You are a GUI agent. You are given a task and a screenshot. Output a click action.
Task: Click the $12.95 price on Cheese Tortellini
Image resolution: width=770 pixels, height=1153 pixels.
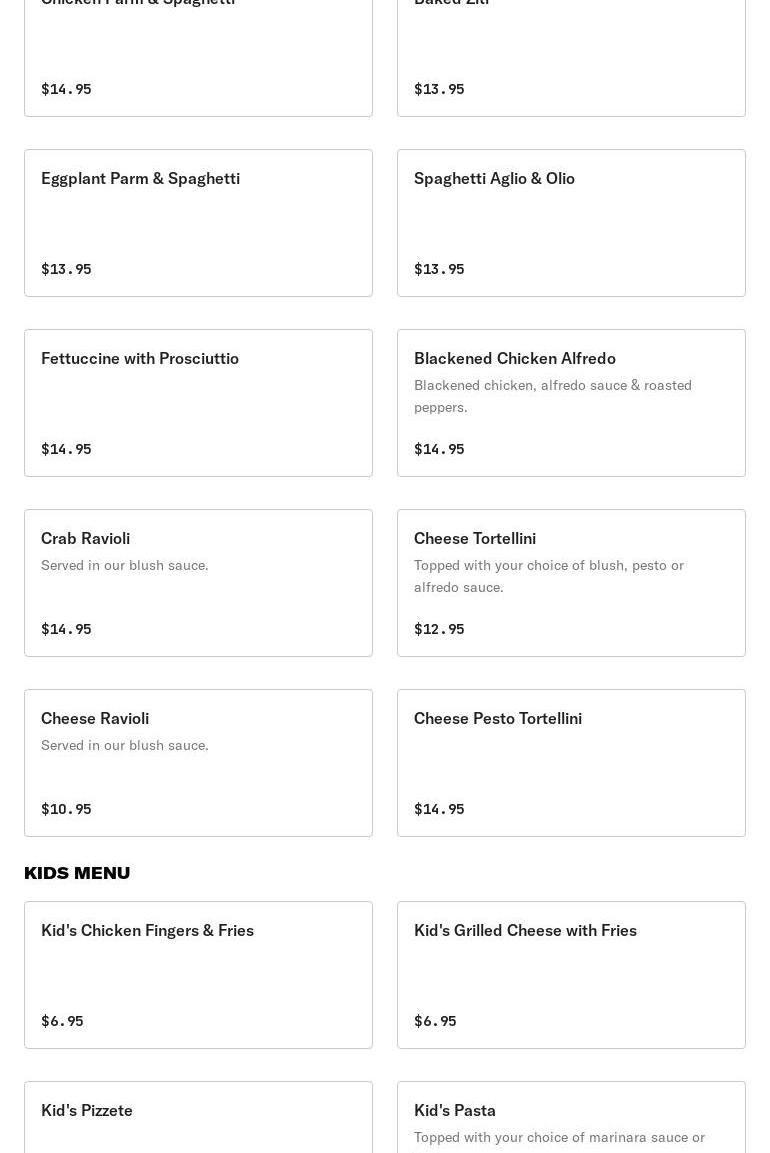pyautogui.click(x=439, y=629)
